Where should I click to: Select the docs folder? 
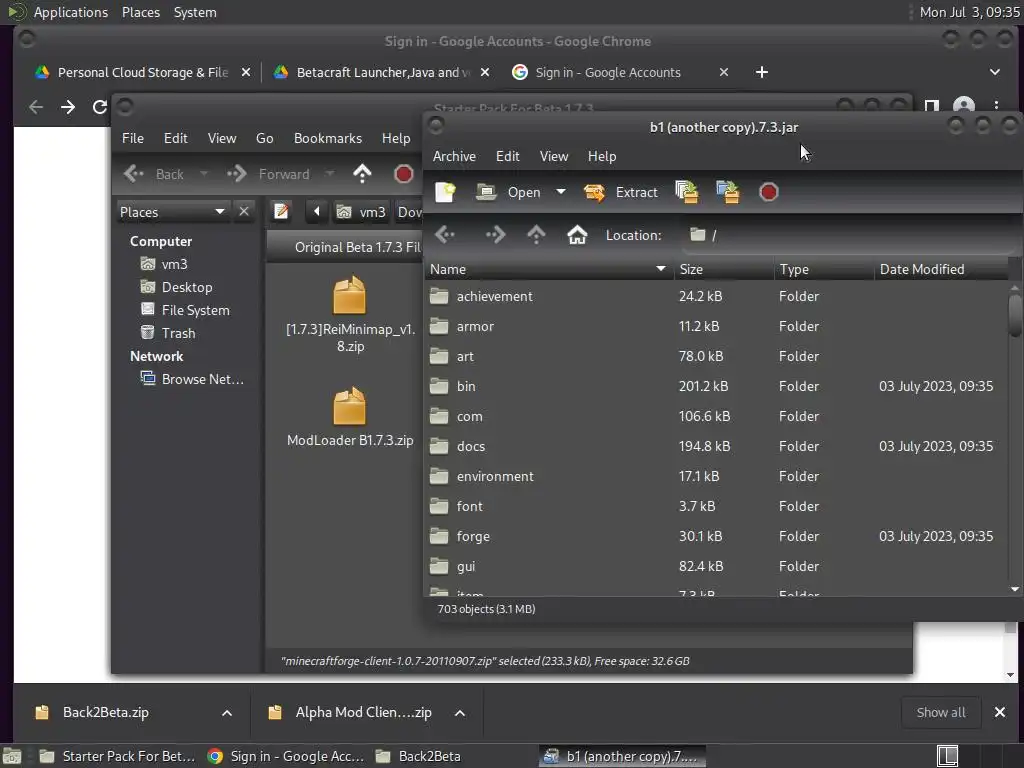(715, 447)
